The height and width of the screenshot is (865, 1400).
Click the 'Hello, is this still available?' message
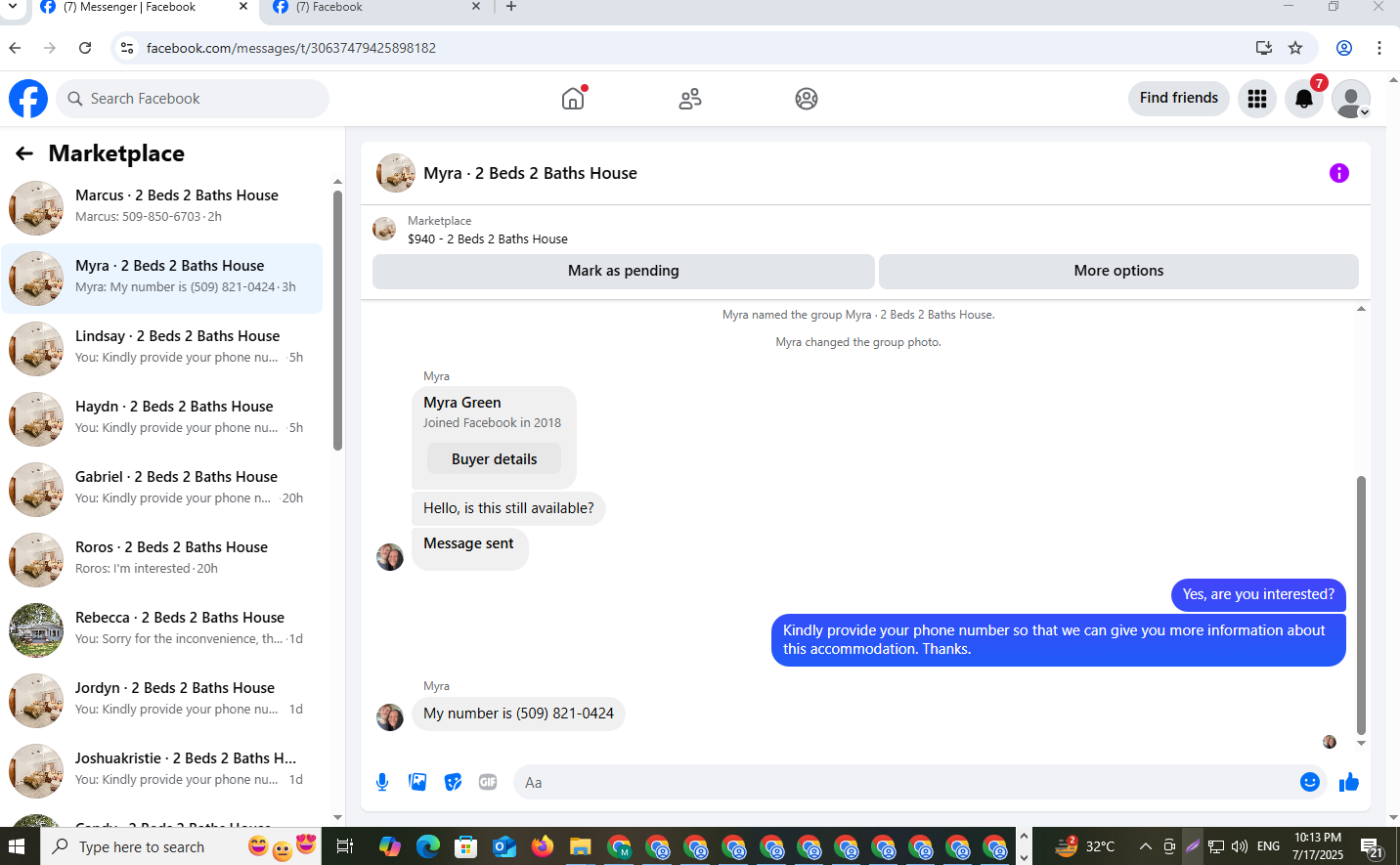[x=508, y=508]
